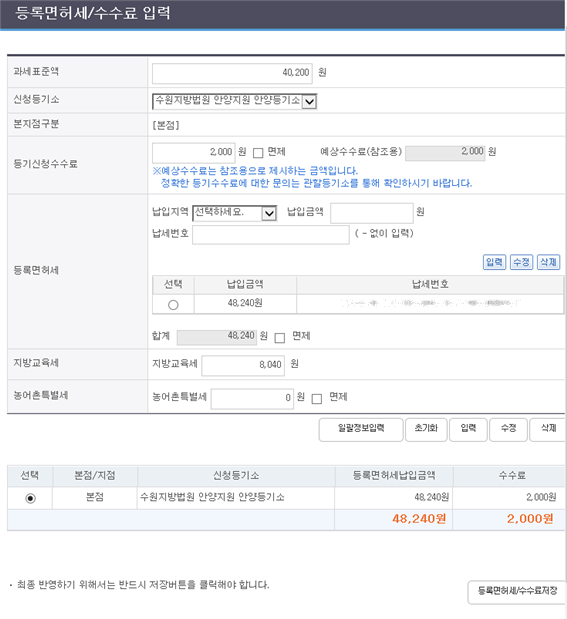Click the 합계 total field

(x=217, y=337)
